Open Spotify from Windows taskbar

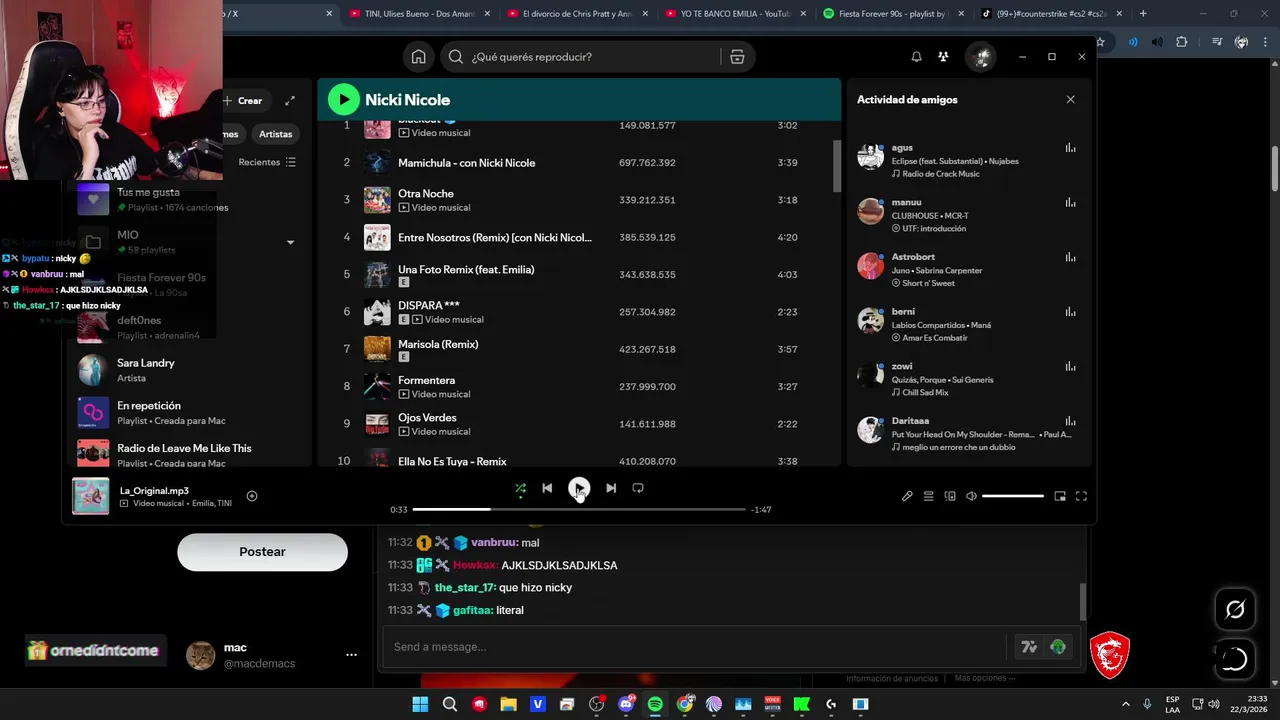pyautogui.click(x=655, y=704)
